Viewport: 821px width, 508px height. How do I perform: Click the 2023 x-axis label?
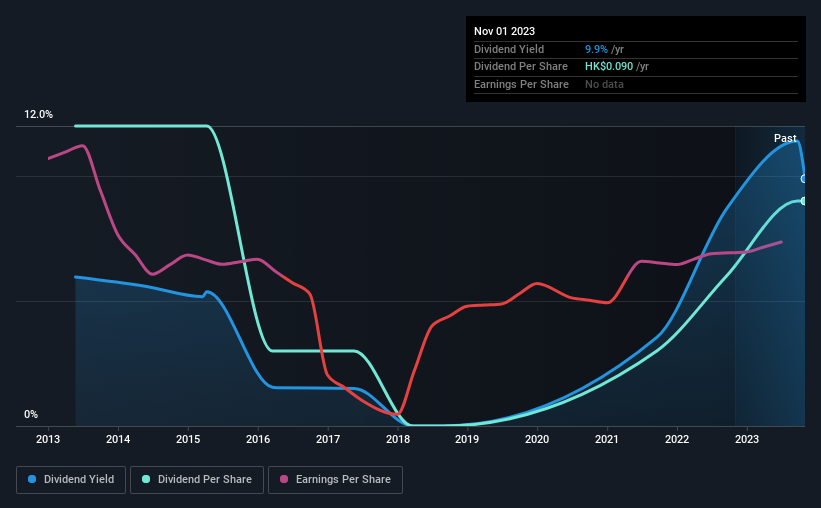pyautogui.click(x=747, y=439)
